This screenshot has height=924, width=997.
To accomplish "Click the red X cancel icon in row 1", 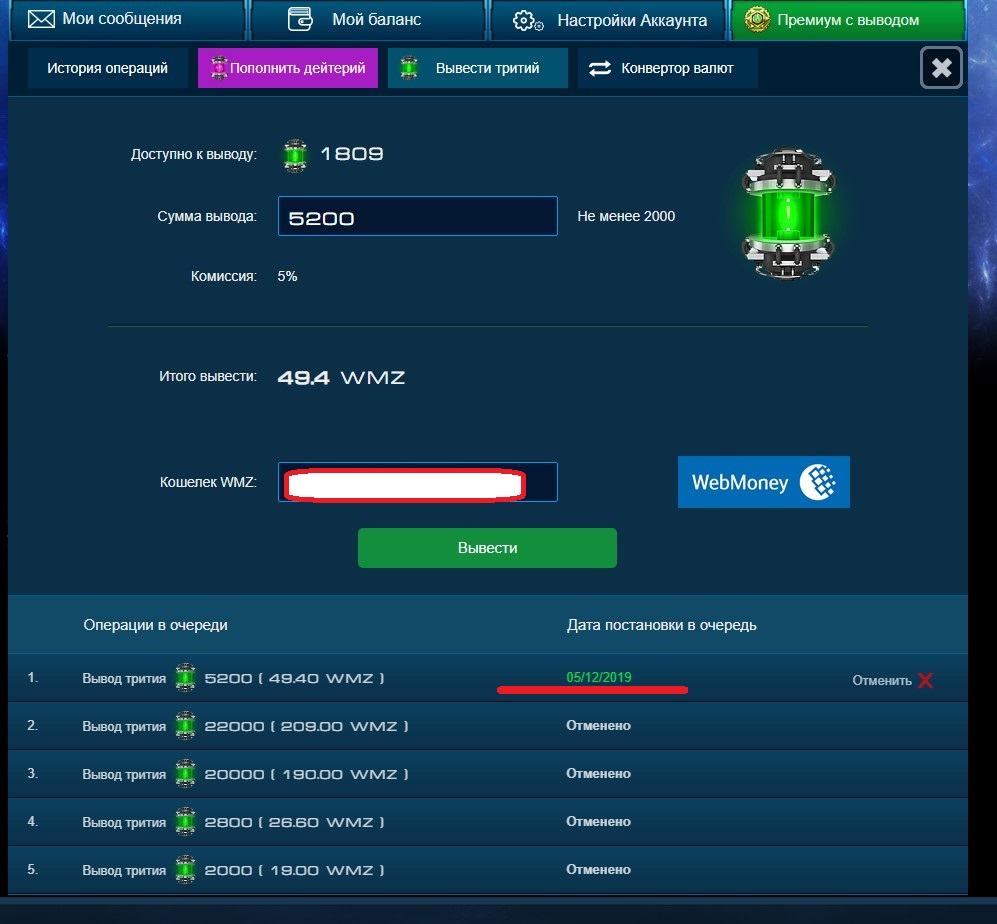I will 926,680.
